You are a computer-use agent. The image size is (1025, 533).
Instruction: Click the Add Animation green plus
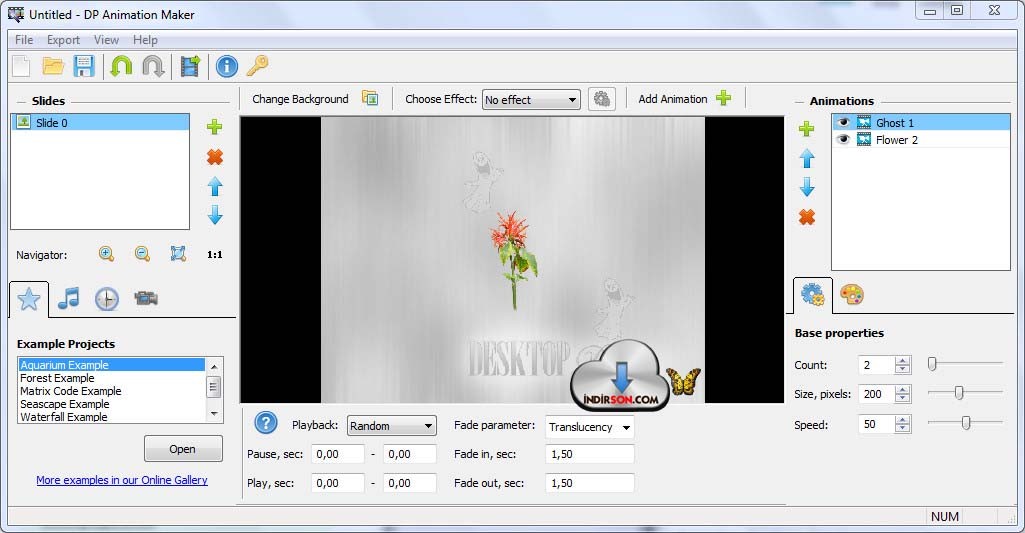coord(723,98)
